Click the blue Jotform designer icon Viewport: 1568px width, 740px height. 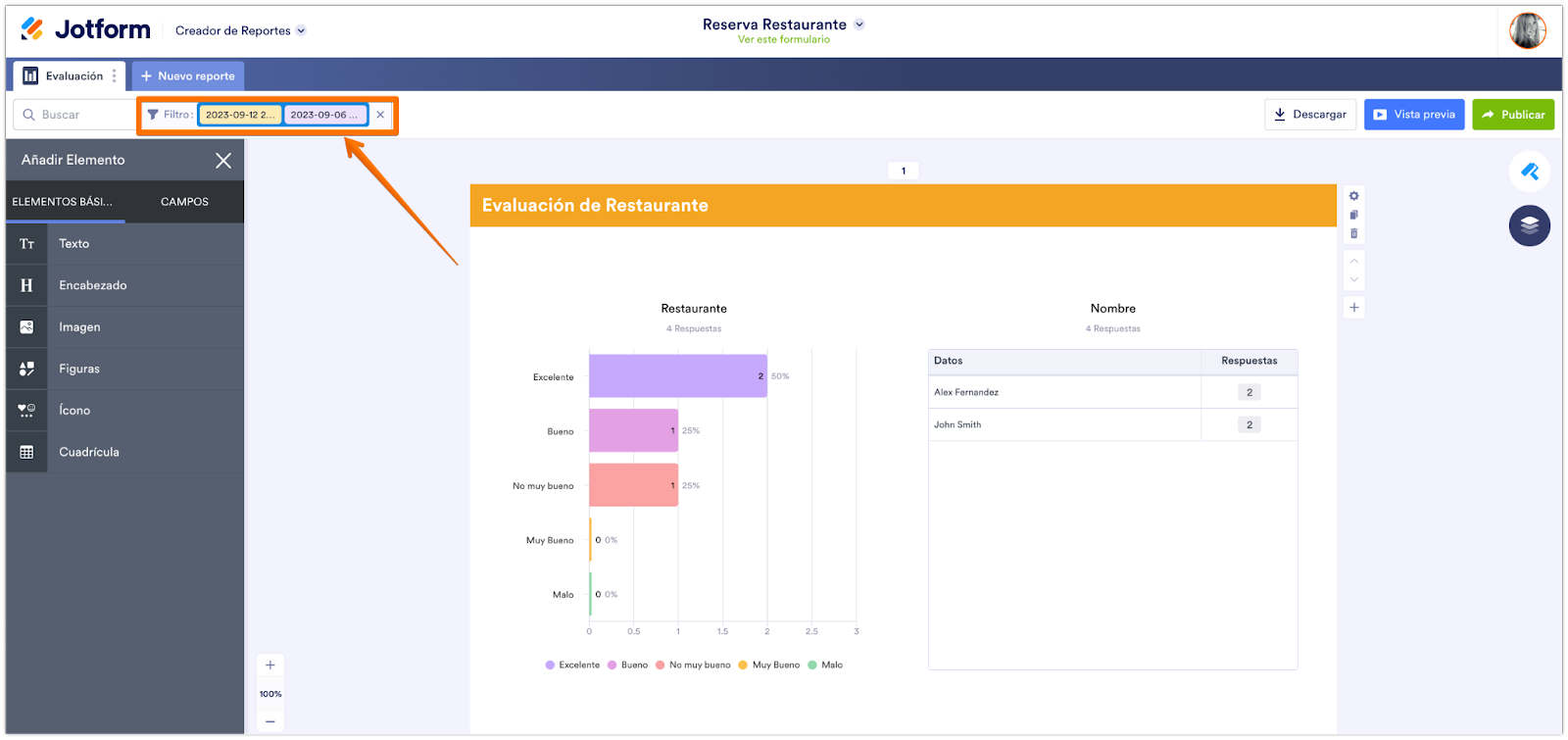(x=1529, y=172)
